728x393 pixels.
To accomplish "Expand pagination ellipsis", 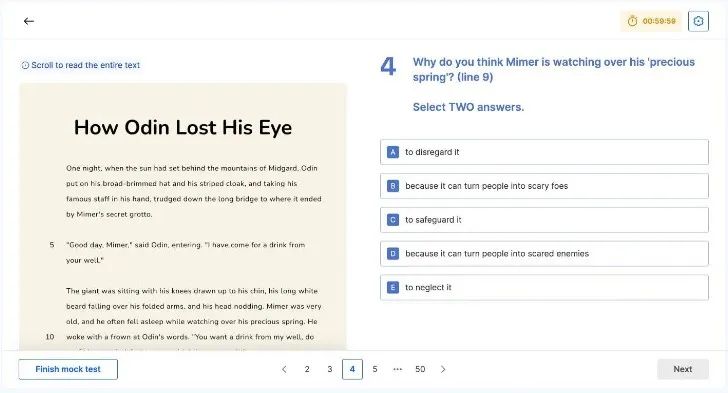I will pyautogui.click(x=397, y=369).
